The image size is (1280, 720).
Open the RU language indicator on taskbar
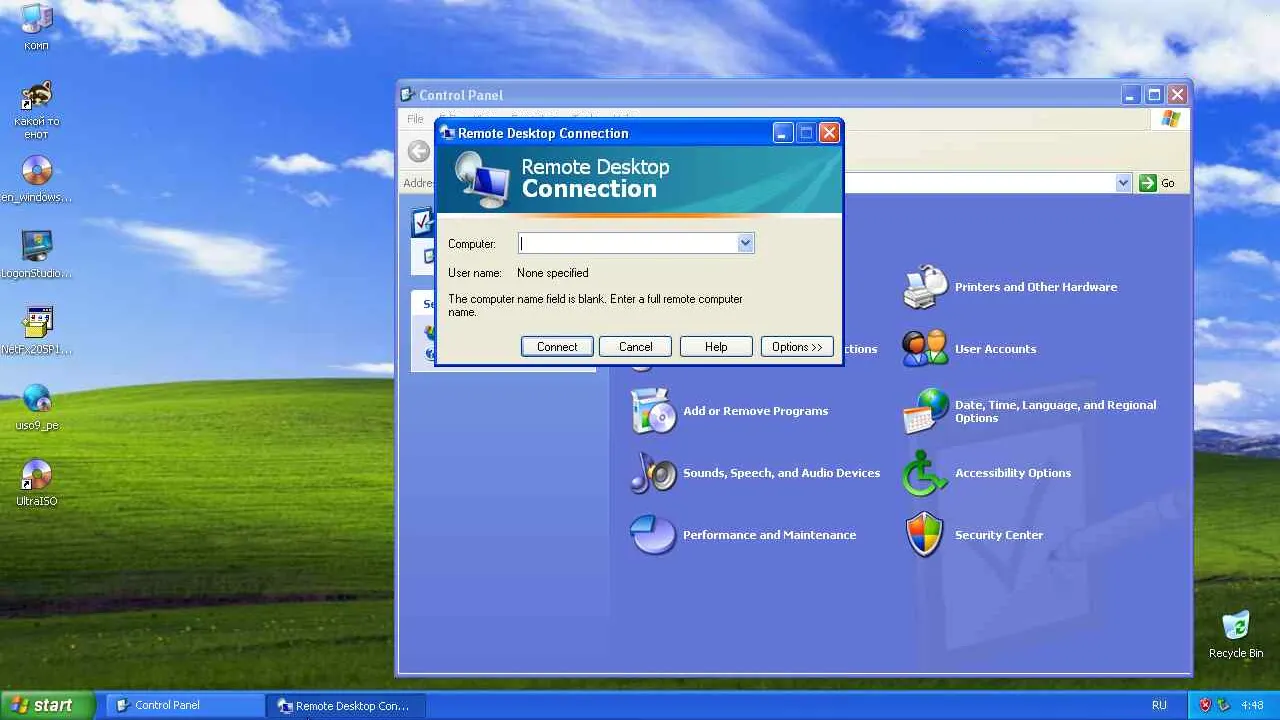click(1159, 705)
